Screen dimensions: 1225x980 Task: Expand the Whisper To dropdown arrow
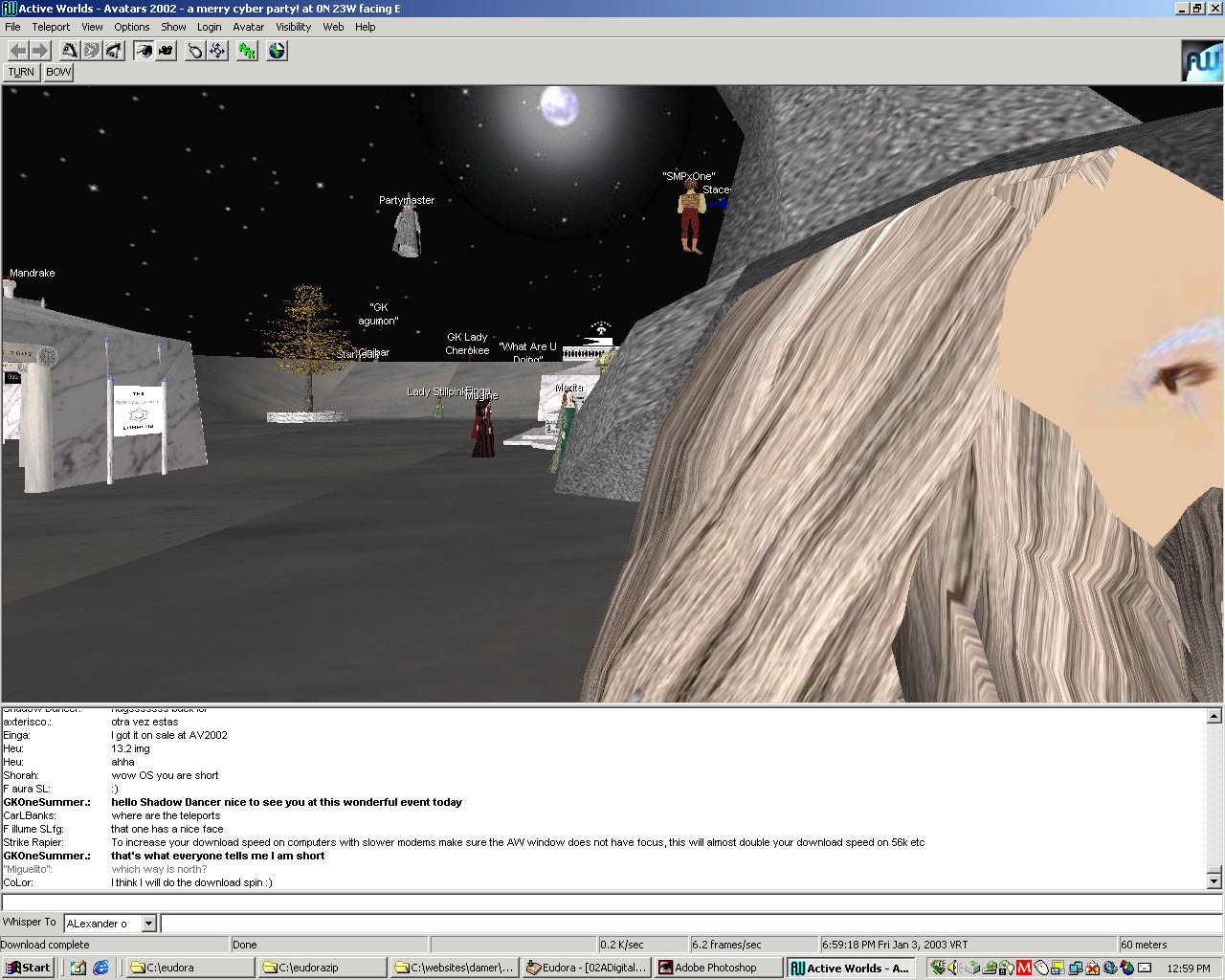(148, 924)
